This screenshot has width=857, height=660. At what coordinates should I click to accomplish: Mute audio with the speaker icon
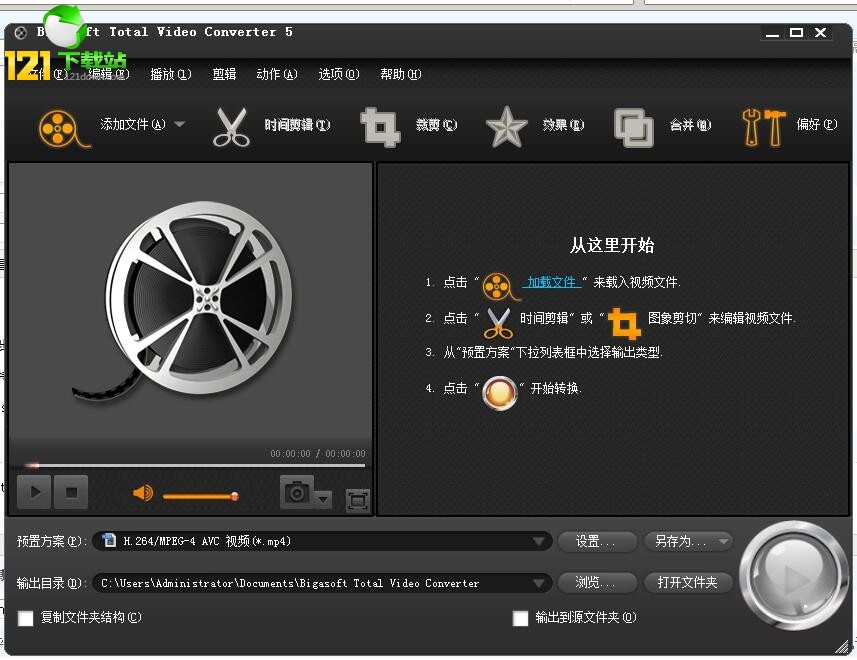click(143, 493)
